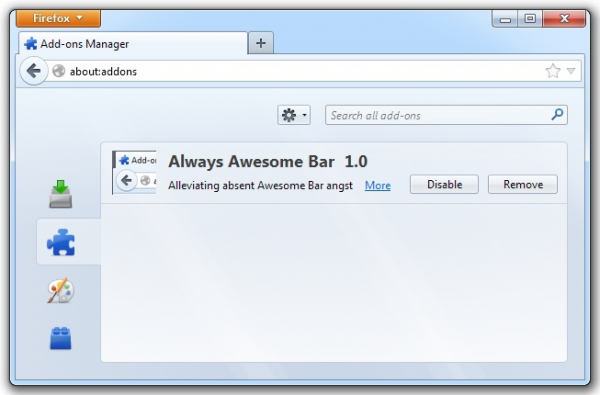Click the Always Awesome Bar thumbnail

click(134, 172)
